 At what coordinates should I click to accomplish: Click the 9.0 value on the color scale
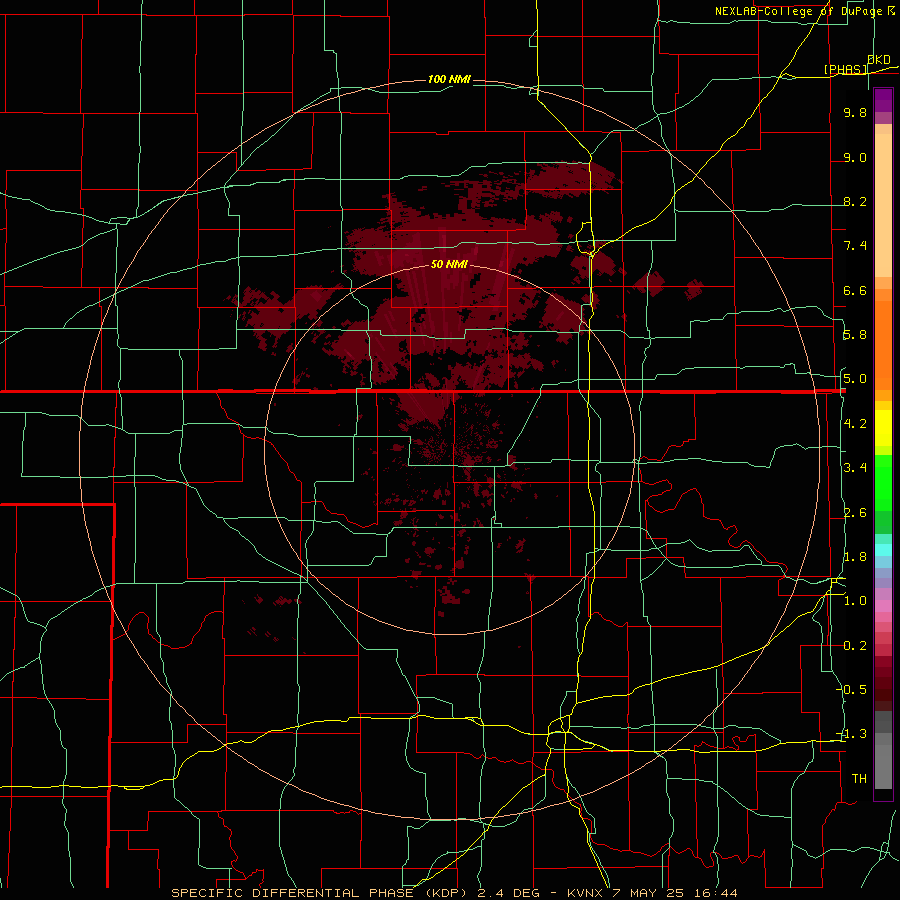[855, 157]
